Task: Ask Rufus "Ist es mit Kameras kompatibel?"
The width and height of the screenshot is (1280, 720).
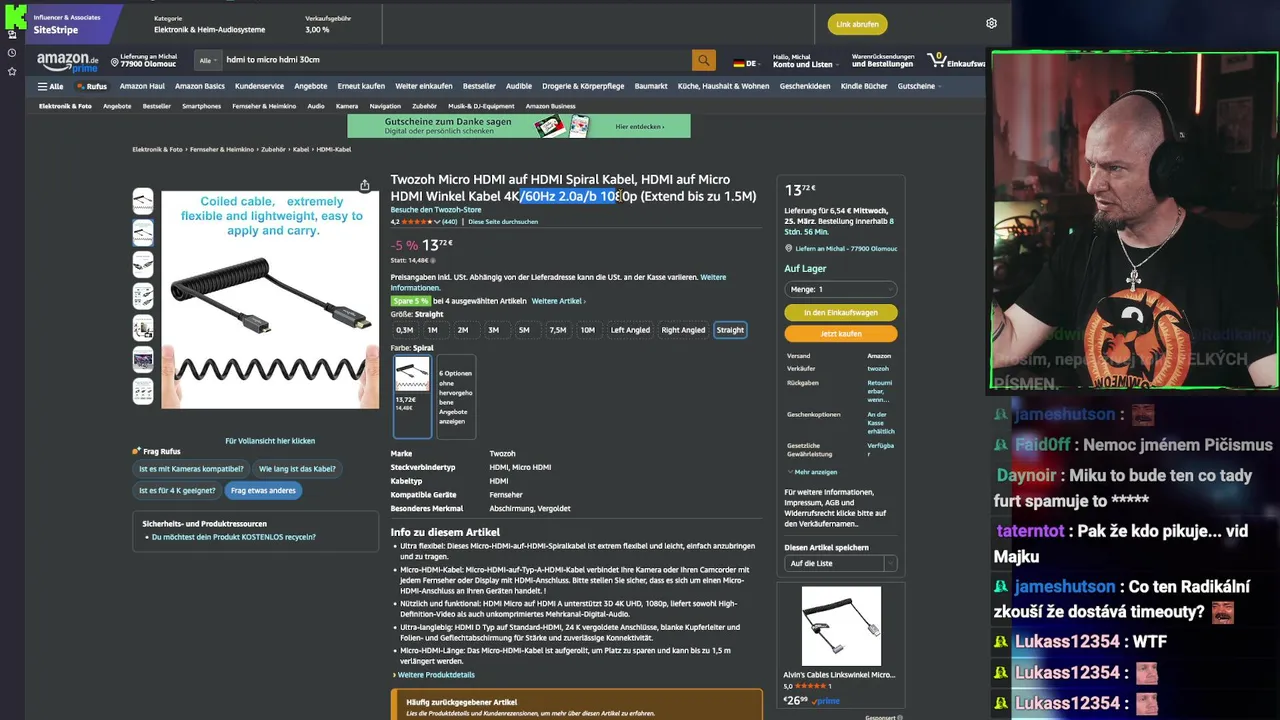Action: 191,468
